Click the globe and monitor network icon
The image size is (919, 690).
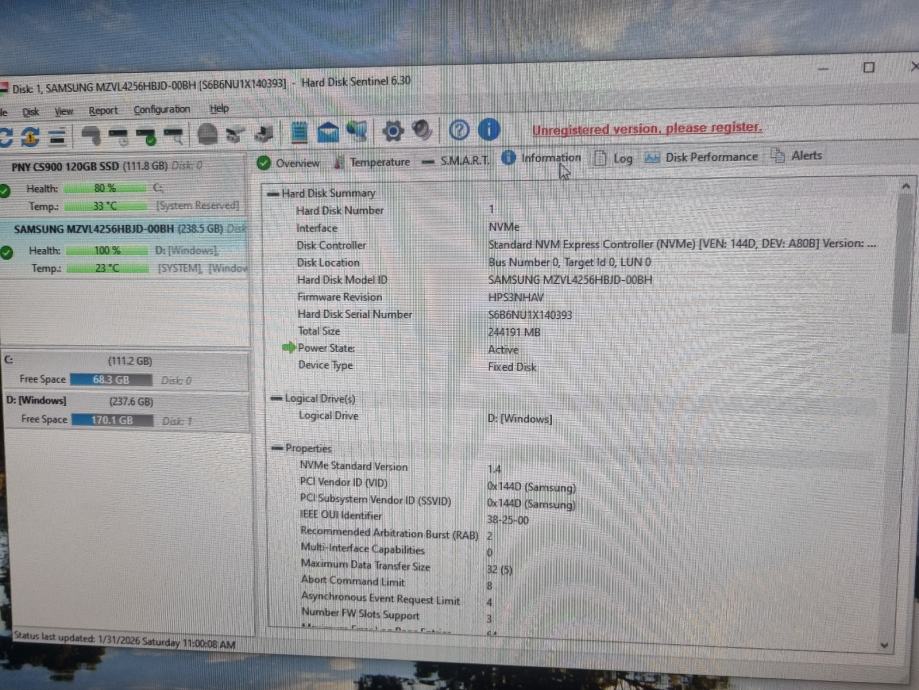pyautogui.click(x=357, y=131)
